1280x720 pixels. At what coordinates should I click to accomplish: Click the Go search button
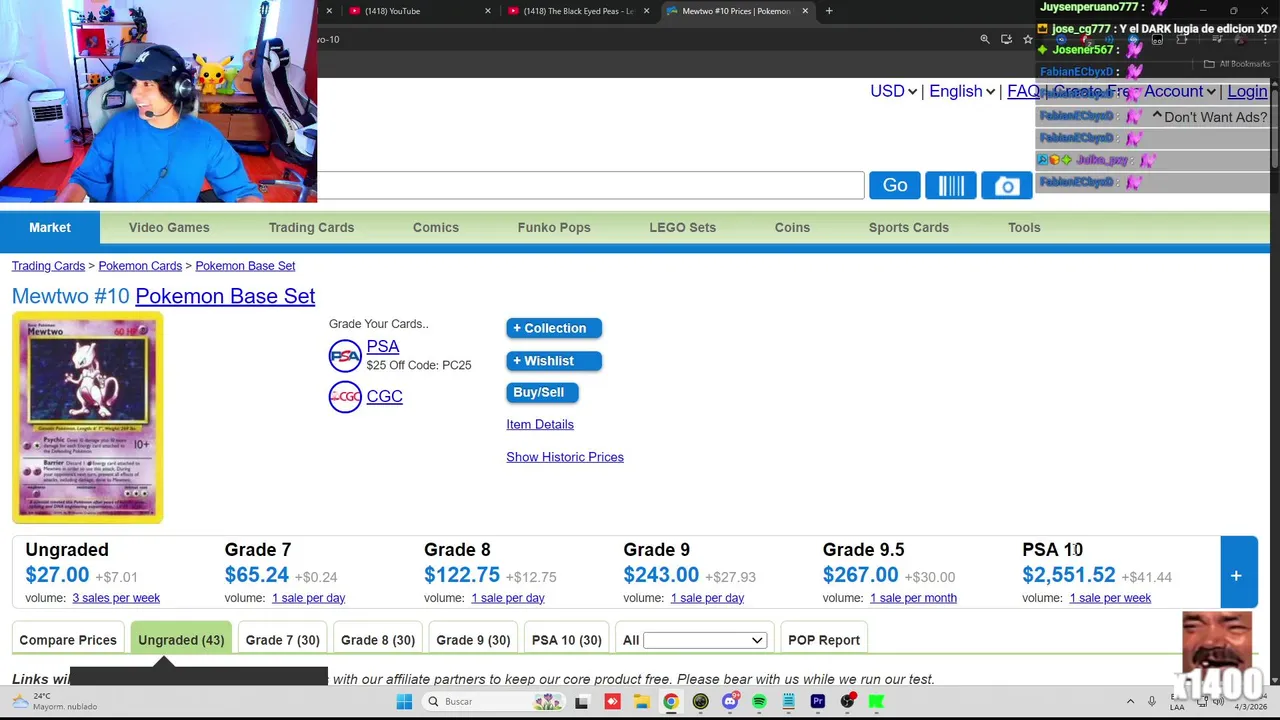[x=895, y=185]
